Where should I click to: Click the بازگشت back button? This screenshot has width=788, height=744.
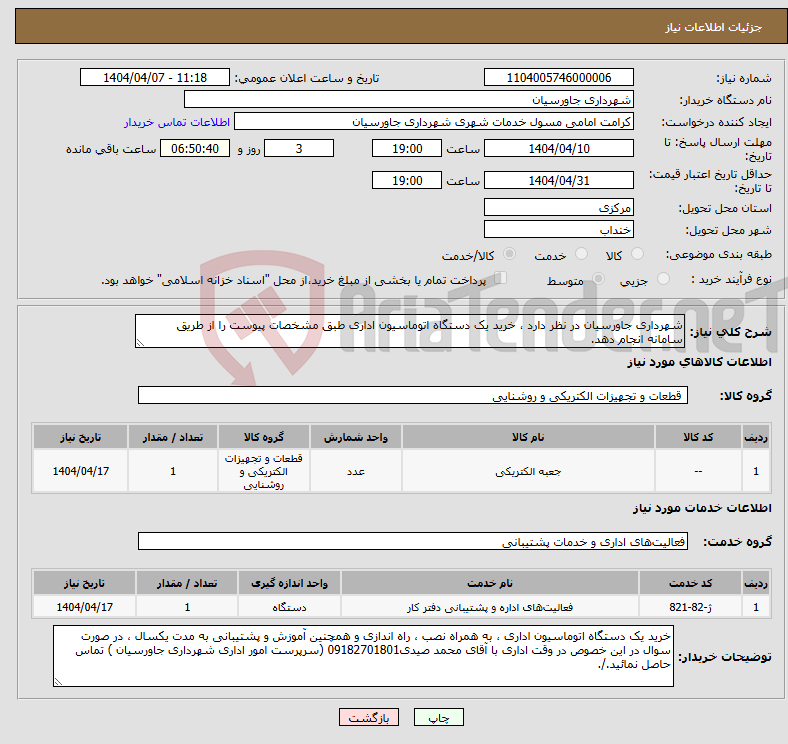point(369,717)
